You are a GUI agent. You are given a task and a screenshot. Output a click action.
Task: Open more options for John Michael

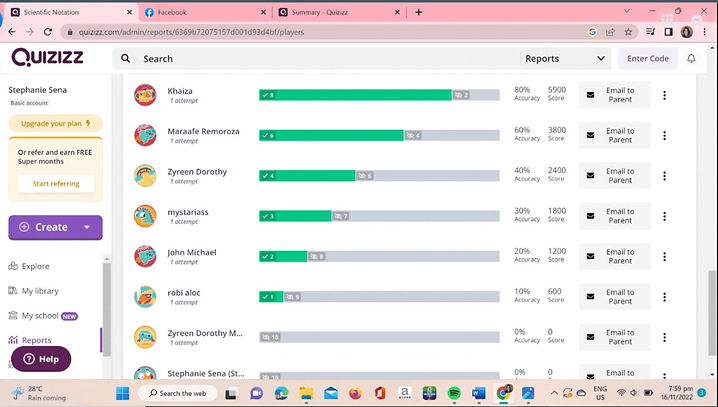[664, 256]
